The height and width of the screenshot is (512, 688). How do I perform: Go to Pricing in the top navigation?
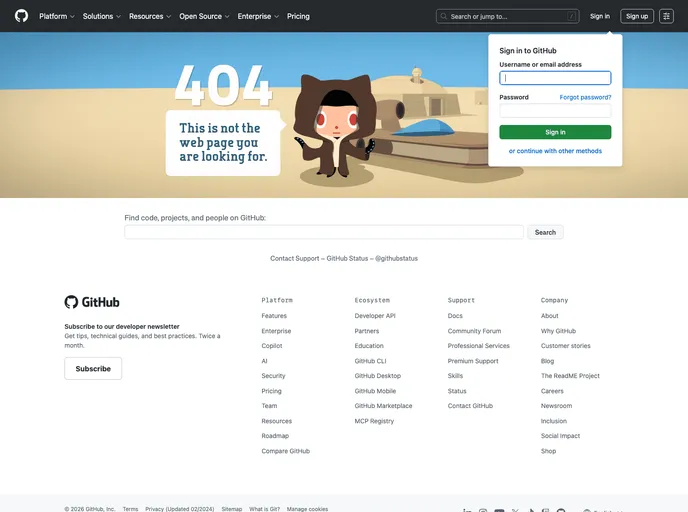tap(298, 16)
